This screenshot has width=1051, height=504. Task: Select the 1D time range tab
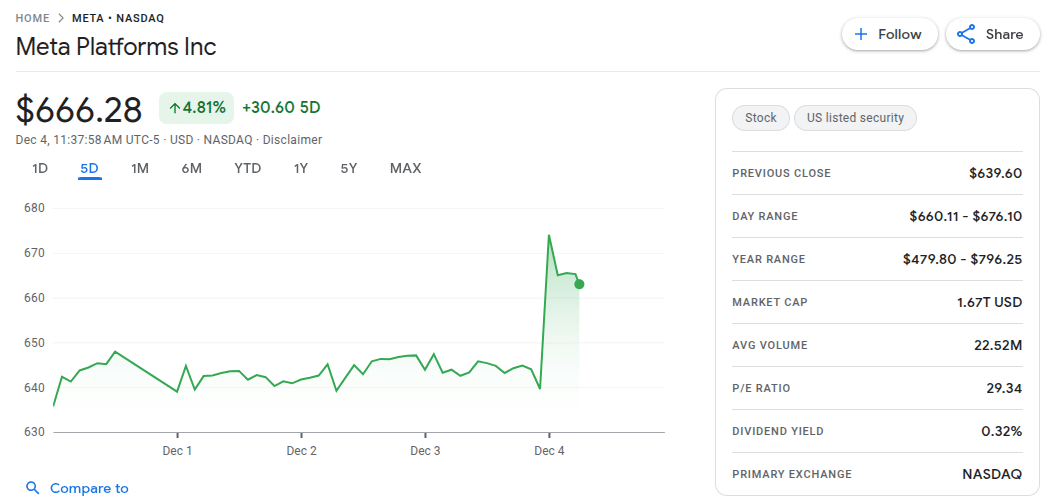point(40,168)
